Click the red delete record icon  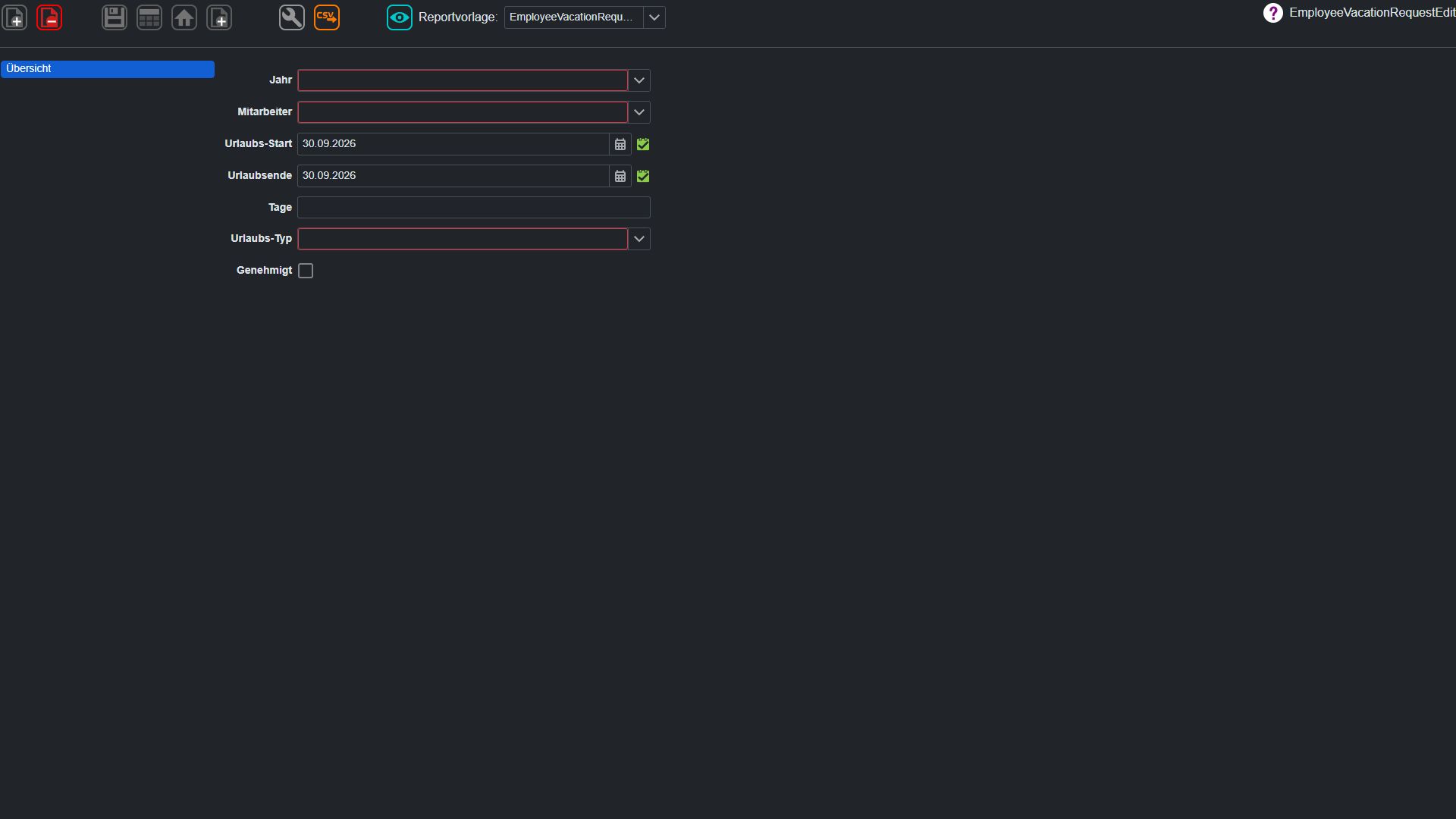click(x=49, y=17)
